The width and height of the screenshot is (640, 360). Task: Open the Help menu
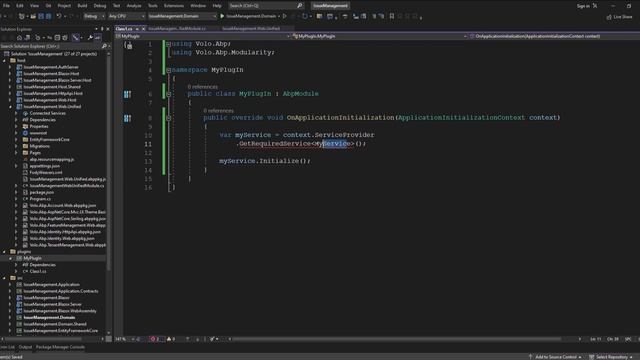217,6
